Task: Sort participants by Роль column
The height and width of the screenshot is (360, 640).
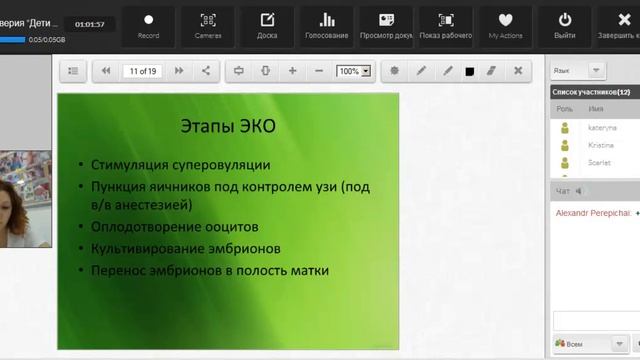Action: 564,109
